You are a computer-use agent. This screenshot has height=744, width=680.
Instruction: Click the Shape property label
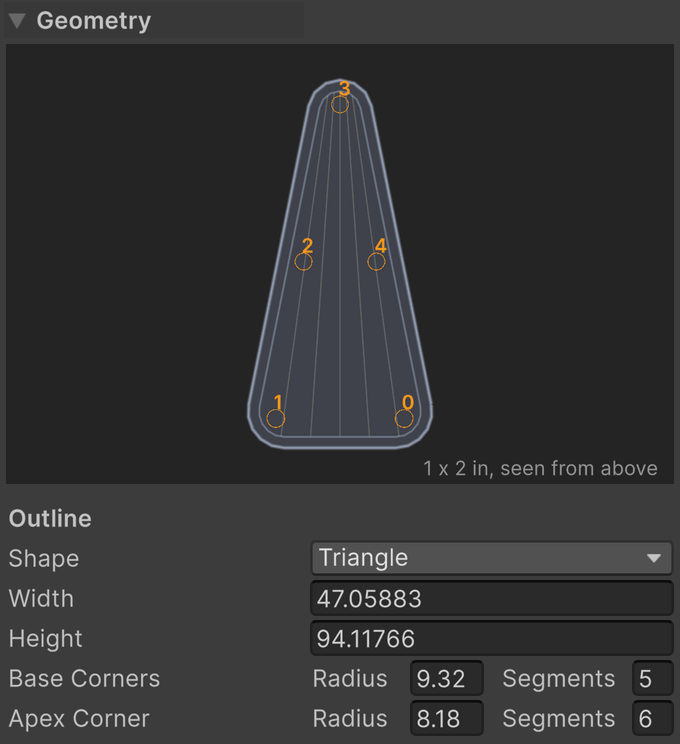click(44, 558)
